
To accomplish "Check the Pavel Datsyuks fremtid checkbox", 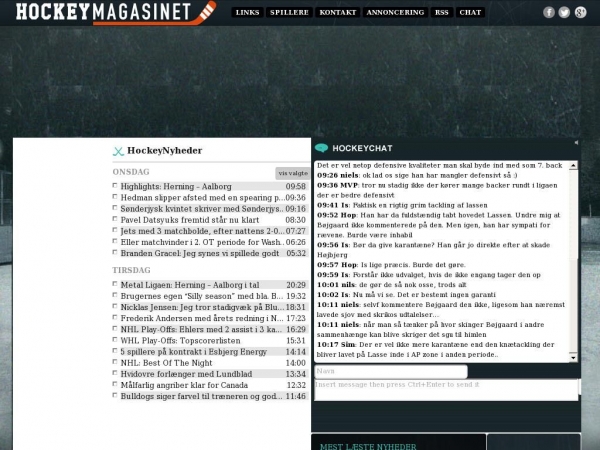I will pyautogui.click(x=115, y=219).
